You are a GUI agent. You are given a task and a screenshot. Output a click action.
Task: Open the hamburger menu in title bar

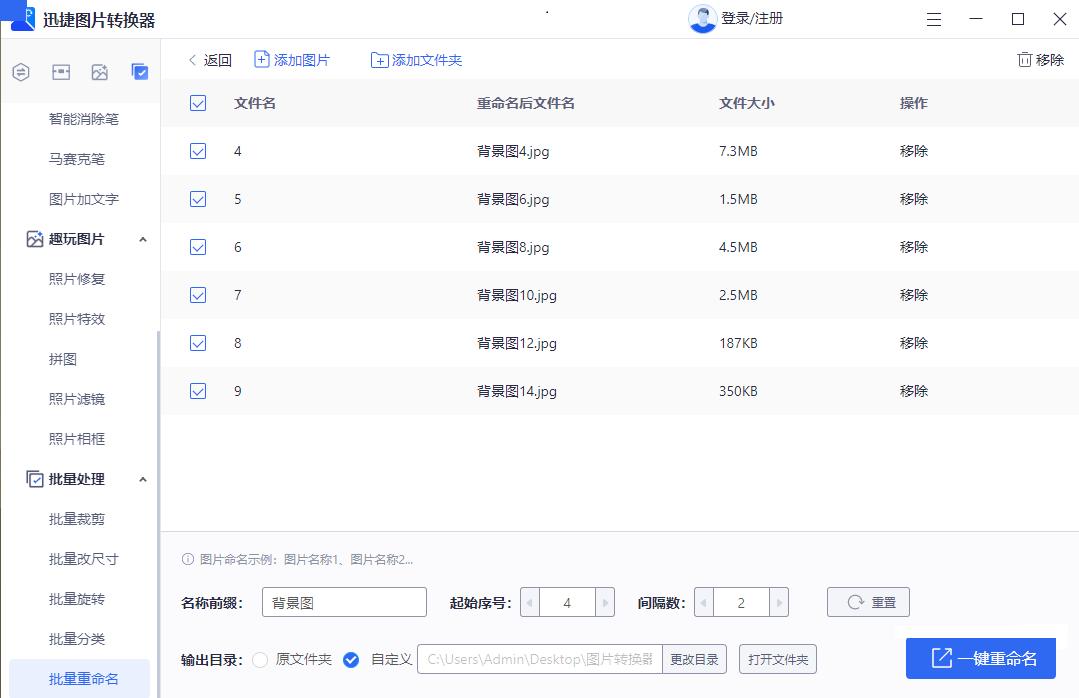tap(933, 19)
